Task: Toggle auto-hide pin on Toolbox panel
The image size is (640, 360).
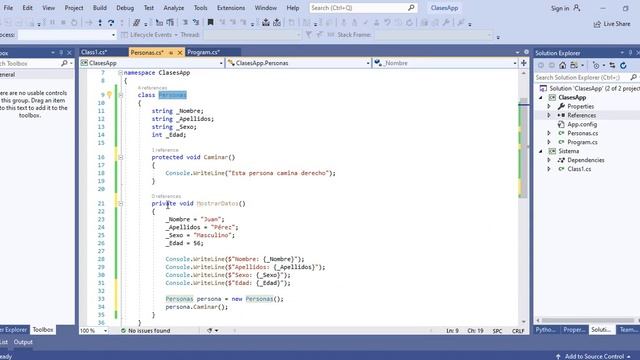Action: click(61, 53)
